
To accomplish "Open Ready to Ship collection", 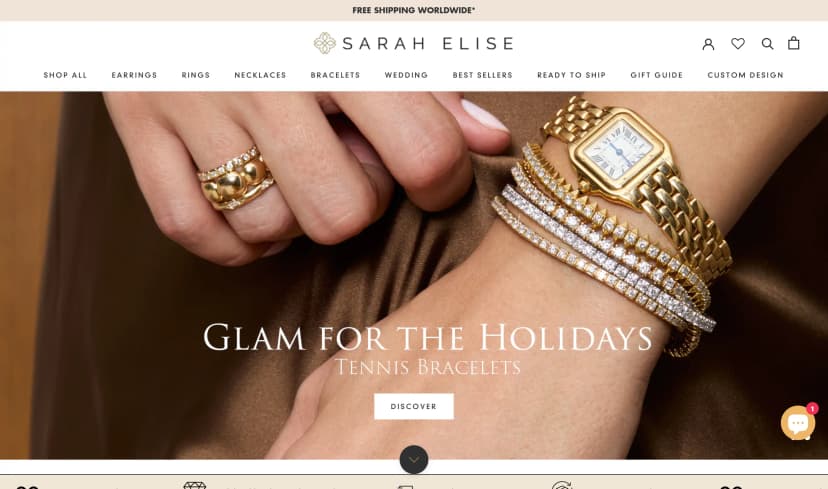I will click(x=571, y=75).
